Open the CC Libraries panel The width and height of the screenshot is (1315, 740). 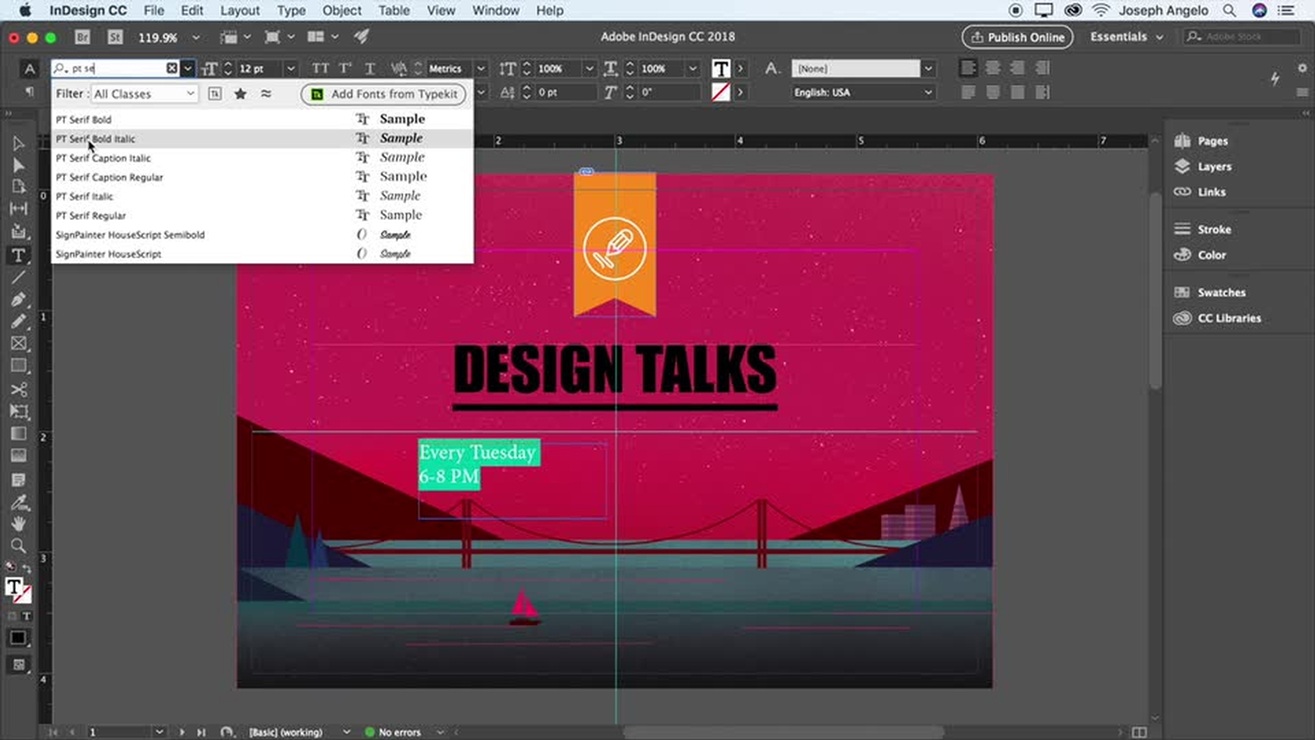pyautogui.click(x=1228, y=318)
